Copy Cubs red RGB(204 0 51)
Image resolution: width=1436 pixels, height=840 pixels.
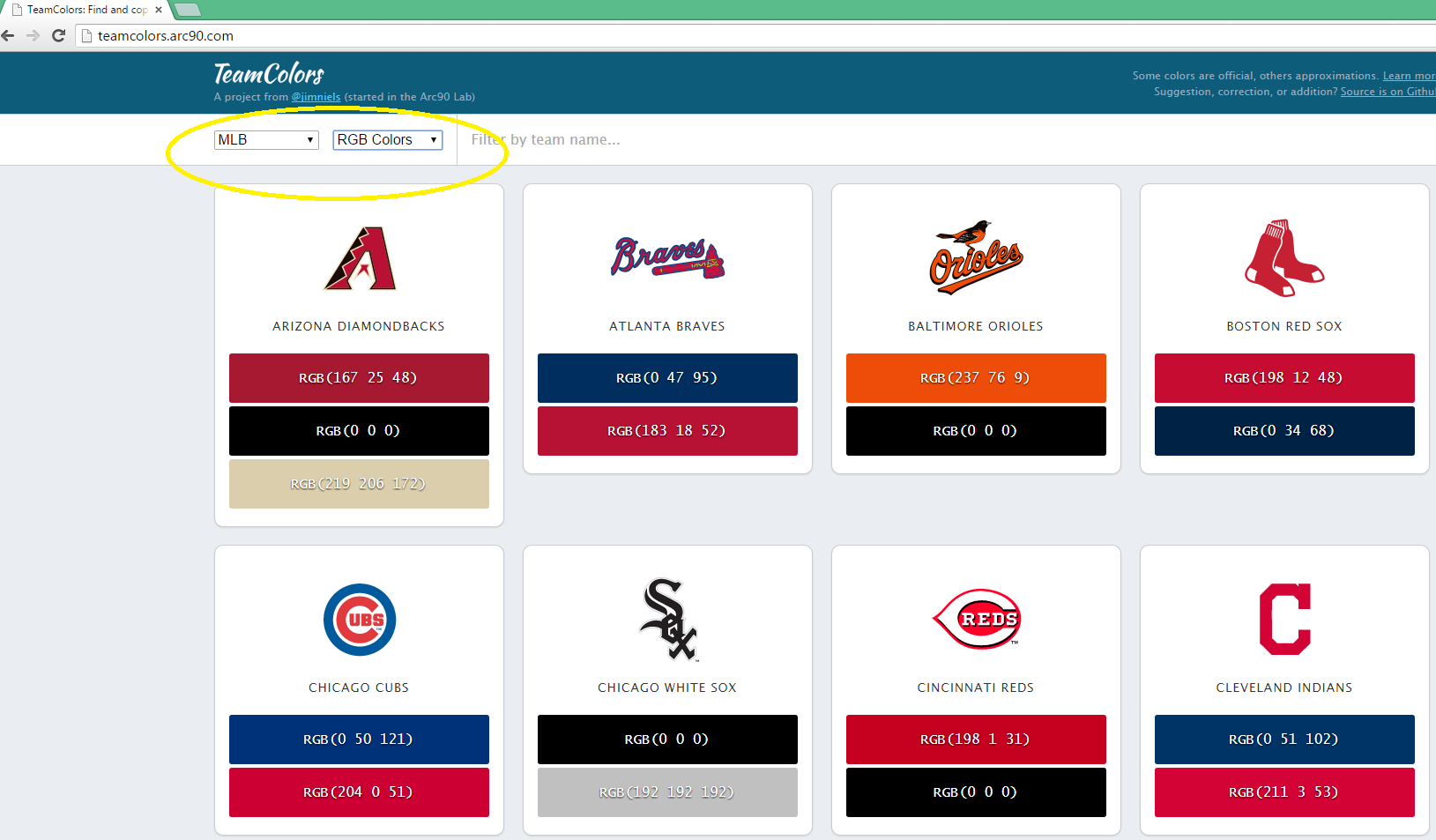[359, 792]
